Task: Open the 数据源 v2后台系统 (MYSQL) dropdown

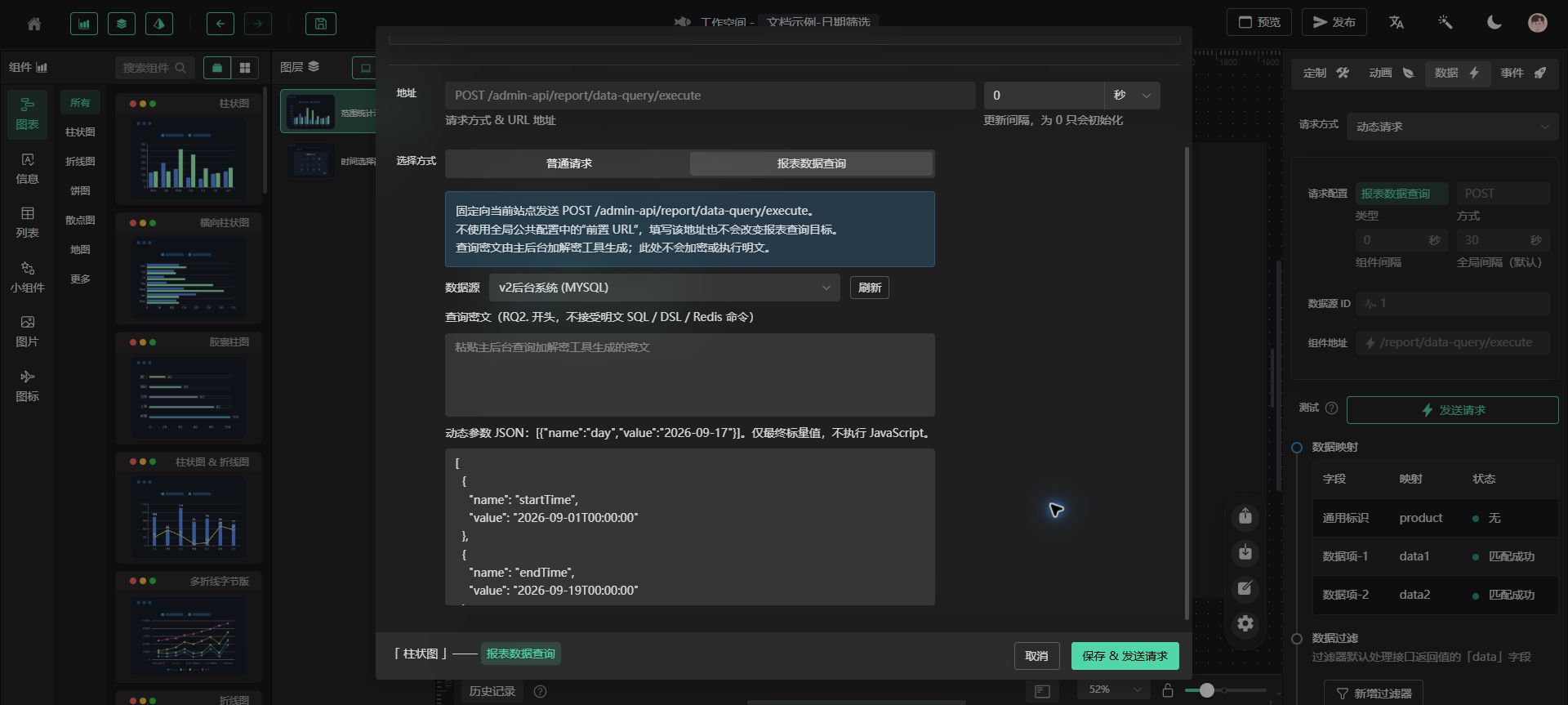Action: pos(664,288)
